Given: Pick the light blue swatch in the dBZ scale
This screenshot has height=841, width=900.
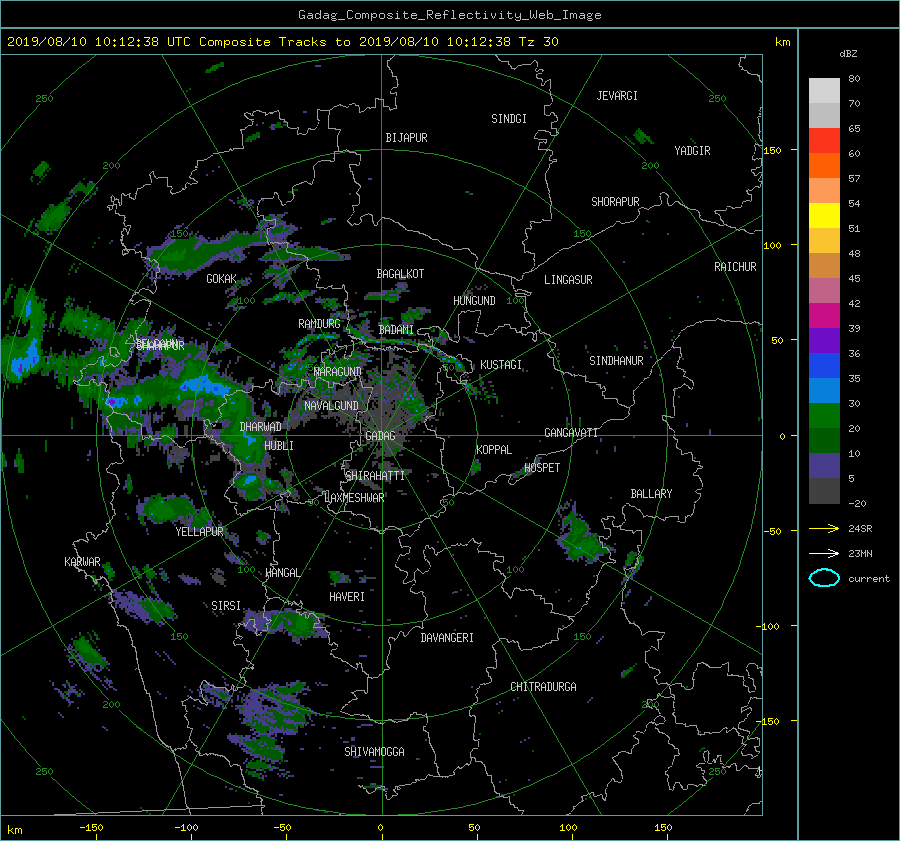Looking at the screenshot, I should tap(824, 390).
